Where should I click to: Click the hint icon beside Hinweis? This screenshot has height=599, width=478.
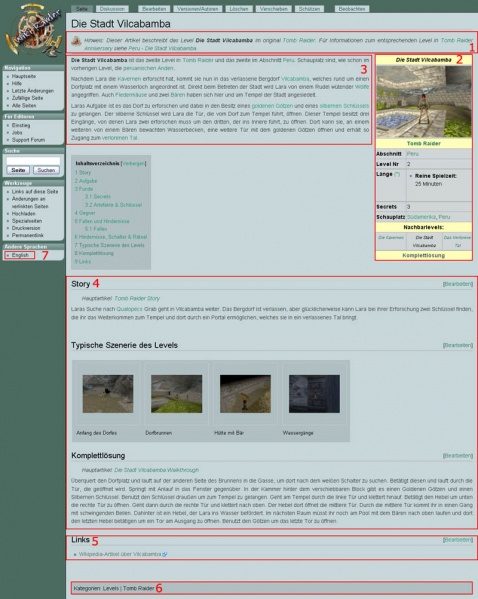coord(76,40)
